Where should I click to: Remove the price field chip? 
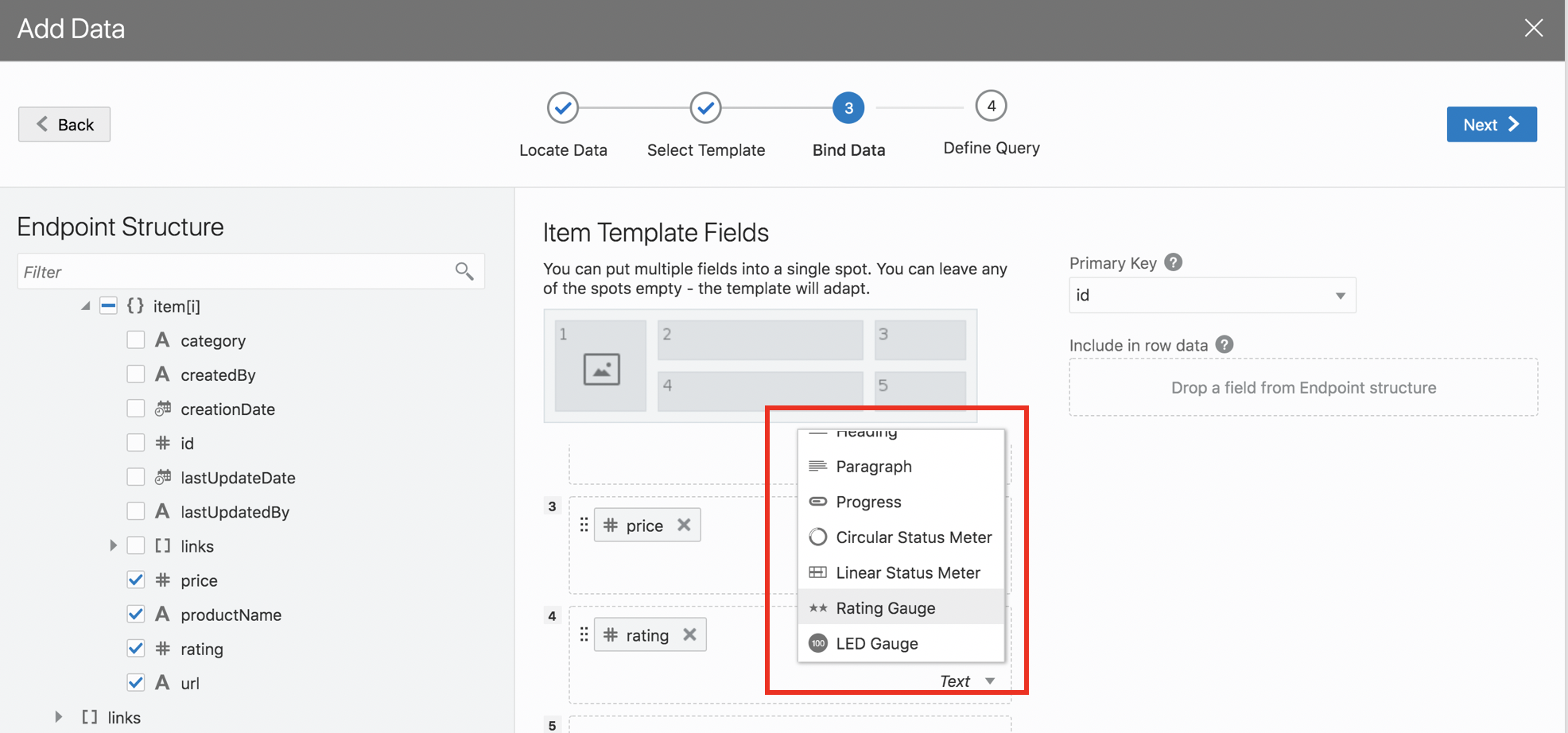pyautogui.click(x=684, y=525)
